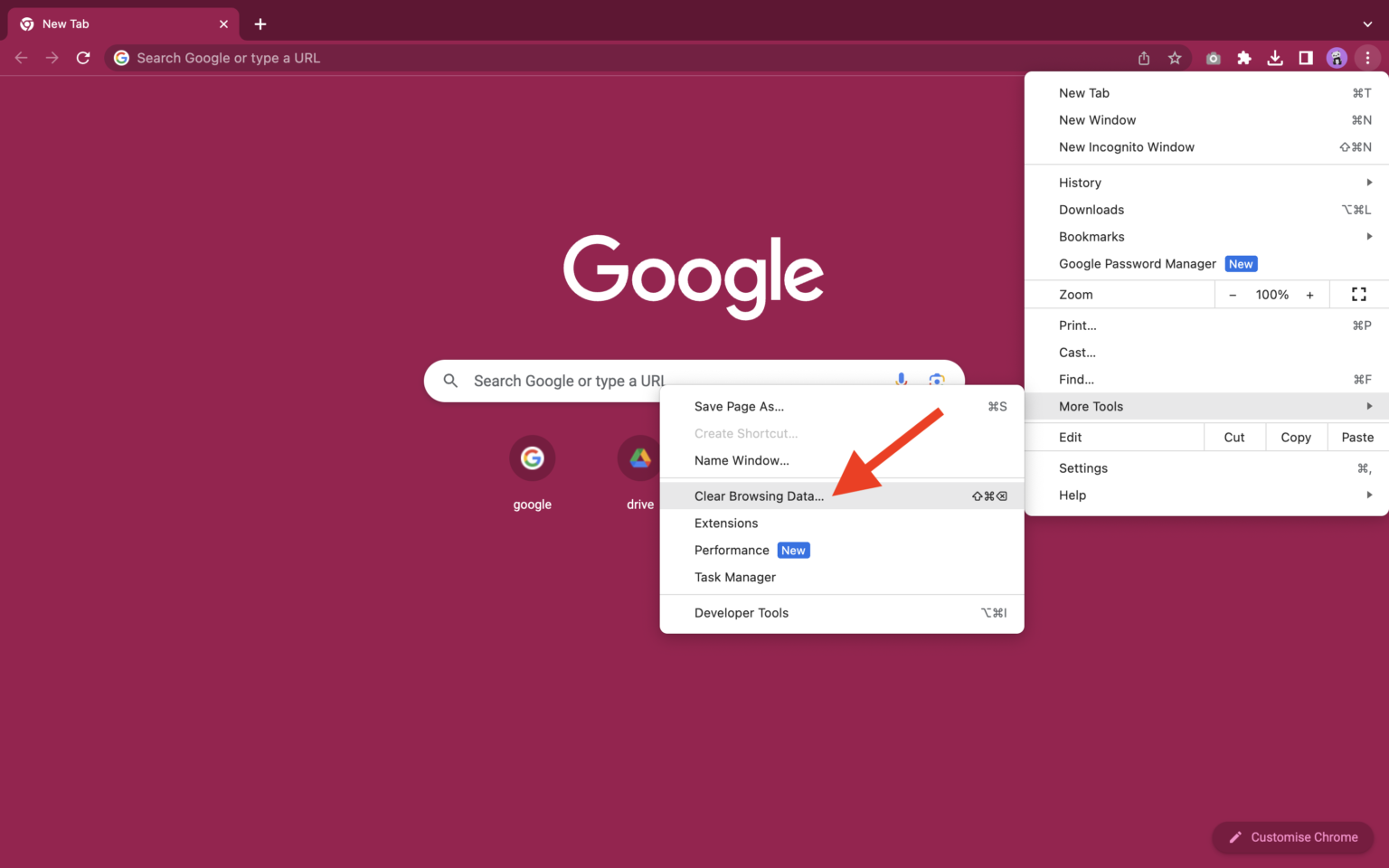This screenshot has height=868, width=1389.
Task: Click the Copy button in Edit row
Action: click(1296, 438)
